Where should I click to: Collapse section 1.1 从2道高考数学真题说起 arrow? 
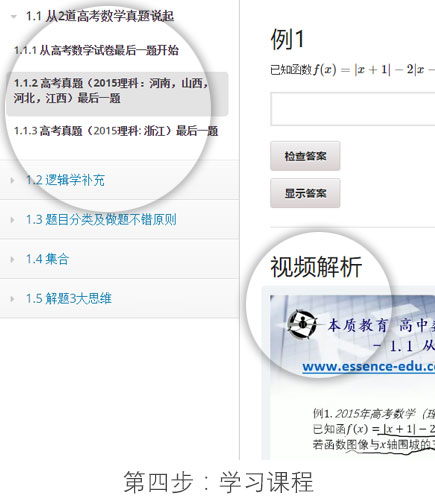point(13,16)
